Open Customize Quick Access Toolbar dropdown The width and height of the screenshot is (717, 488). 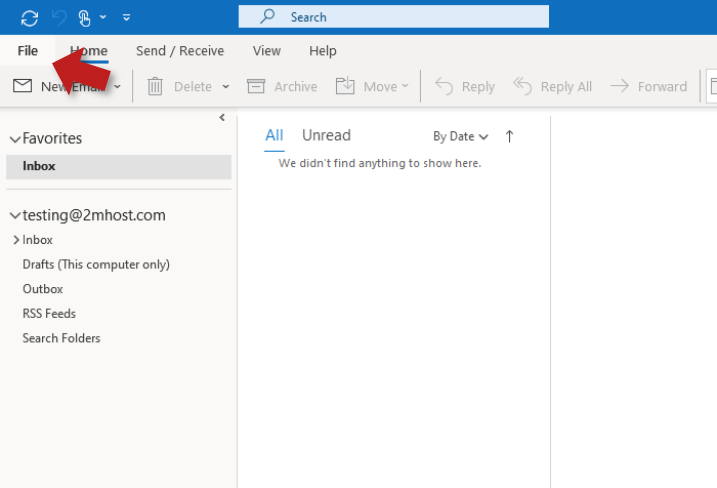tap(126, 17)
